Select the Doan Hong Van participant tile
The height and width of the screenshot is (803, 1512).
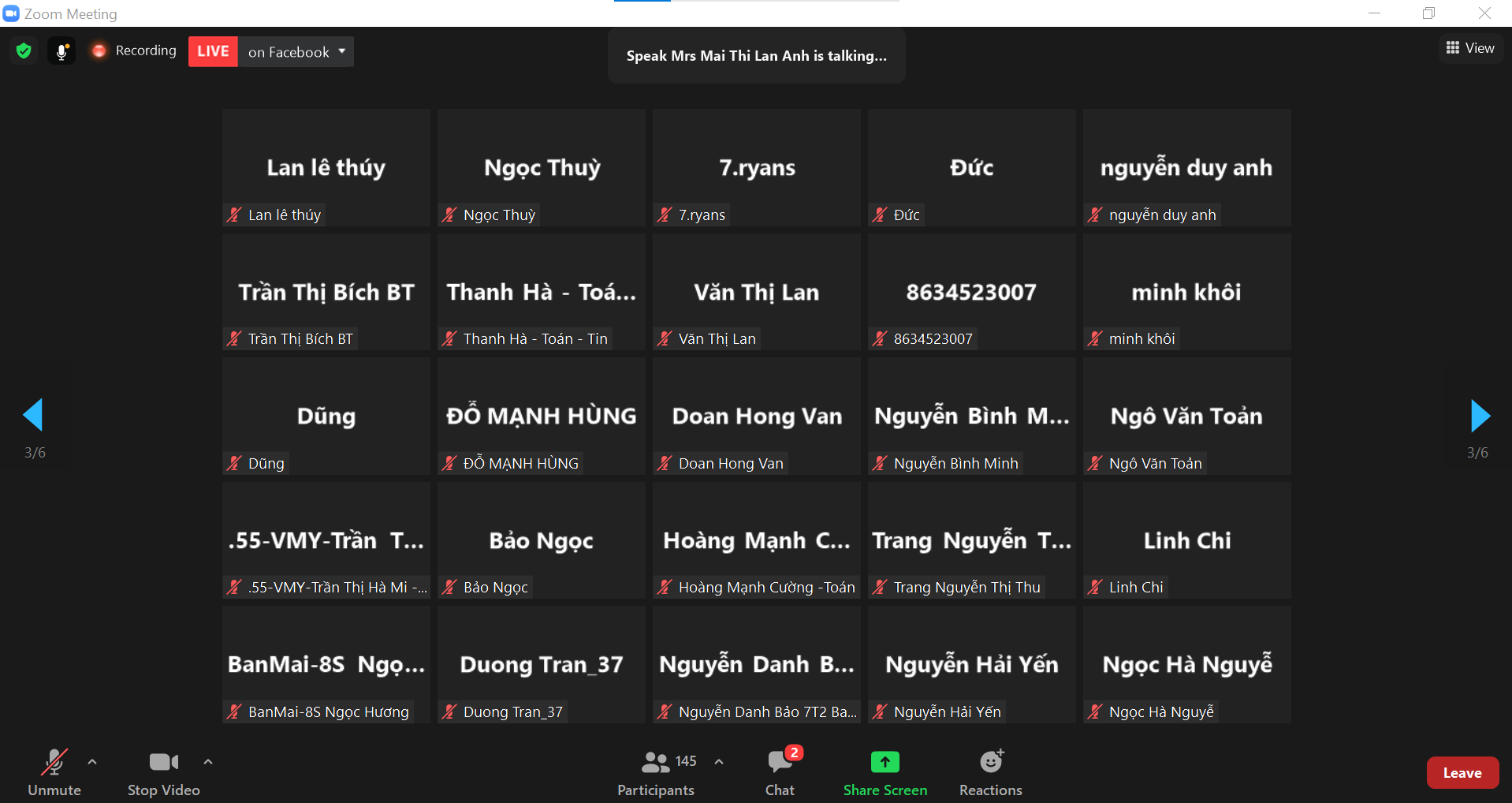756,416
